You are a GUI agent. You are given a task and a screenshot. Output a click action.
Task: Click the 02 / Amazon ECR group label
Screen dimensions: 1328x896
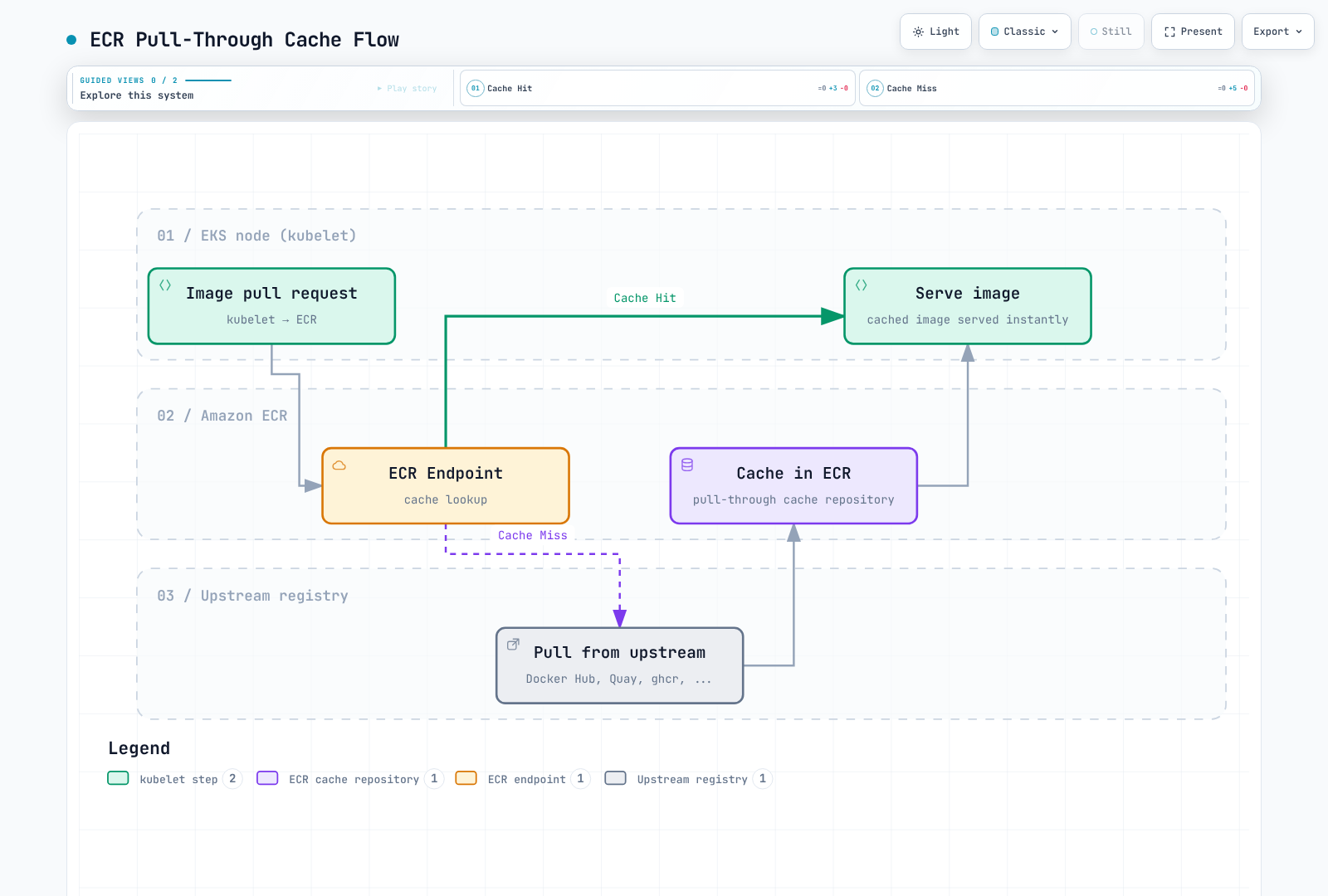[x=222, y=416]
